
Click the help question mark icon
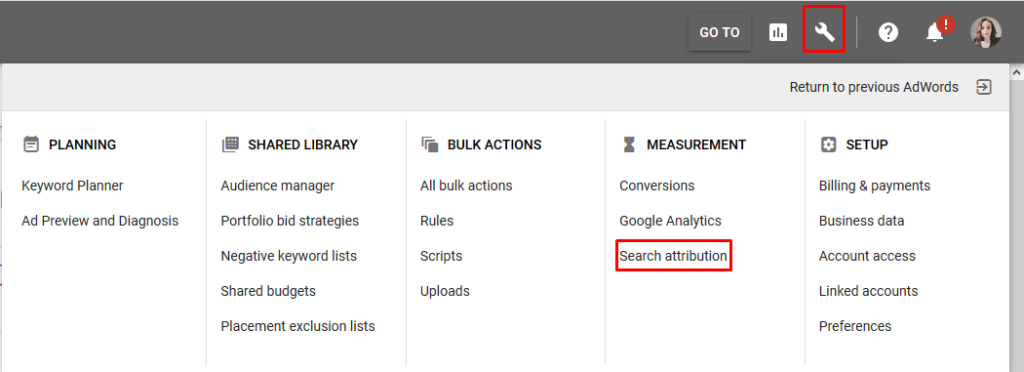click(x=888, y=32)
